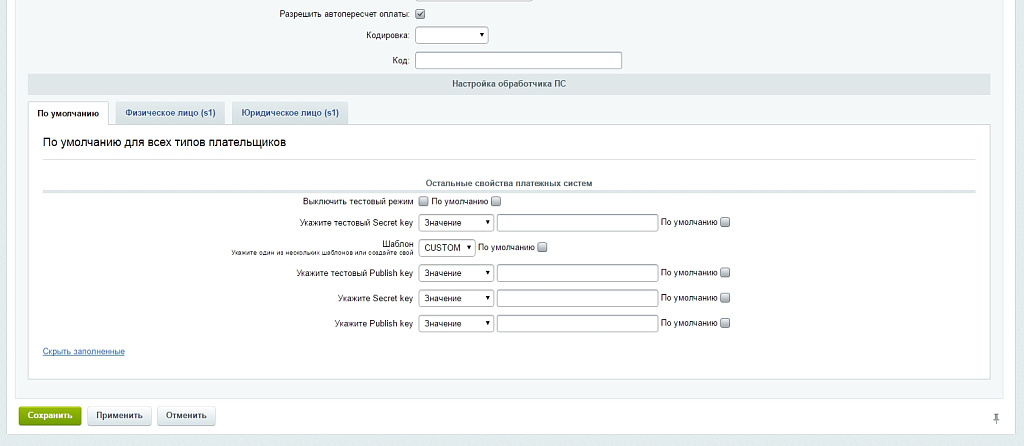Switch to Физическое лицо (s1) tab
This screenshot has height=446, width=1024.
coord(170,113)
